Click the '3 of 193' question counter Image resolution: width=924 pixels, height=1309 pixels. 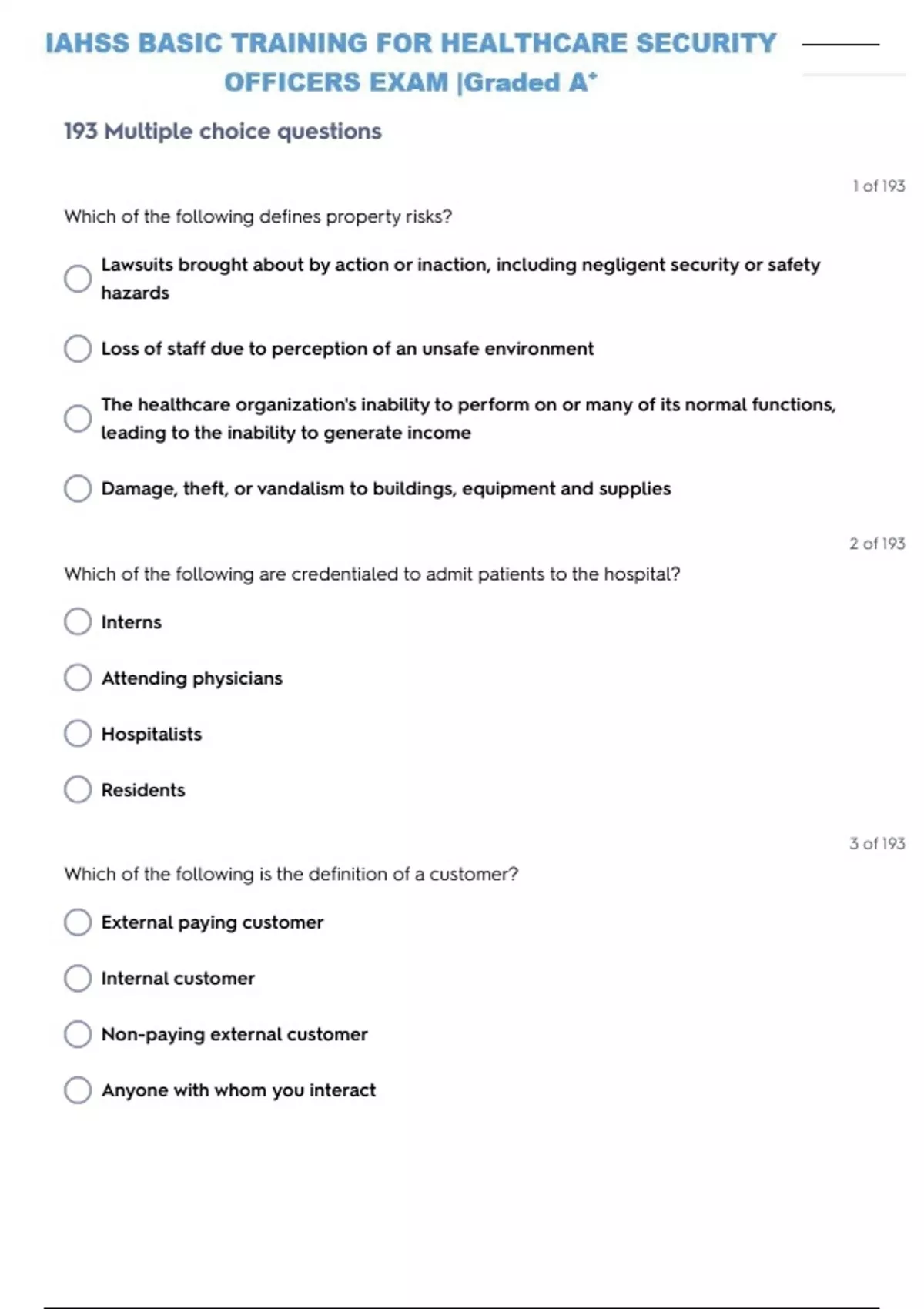pos(877,844)
